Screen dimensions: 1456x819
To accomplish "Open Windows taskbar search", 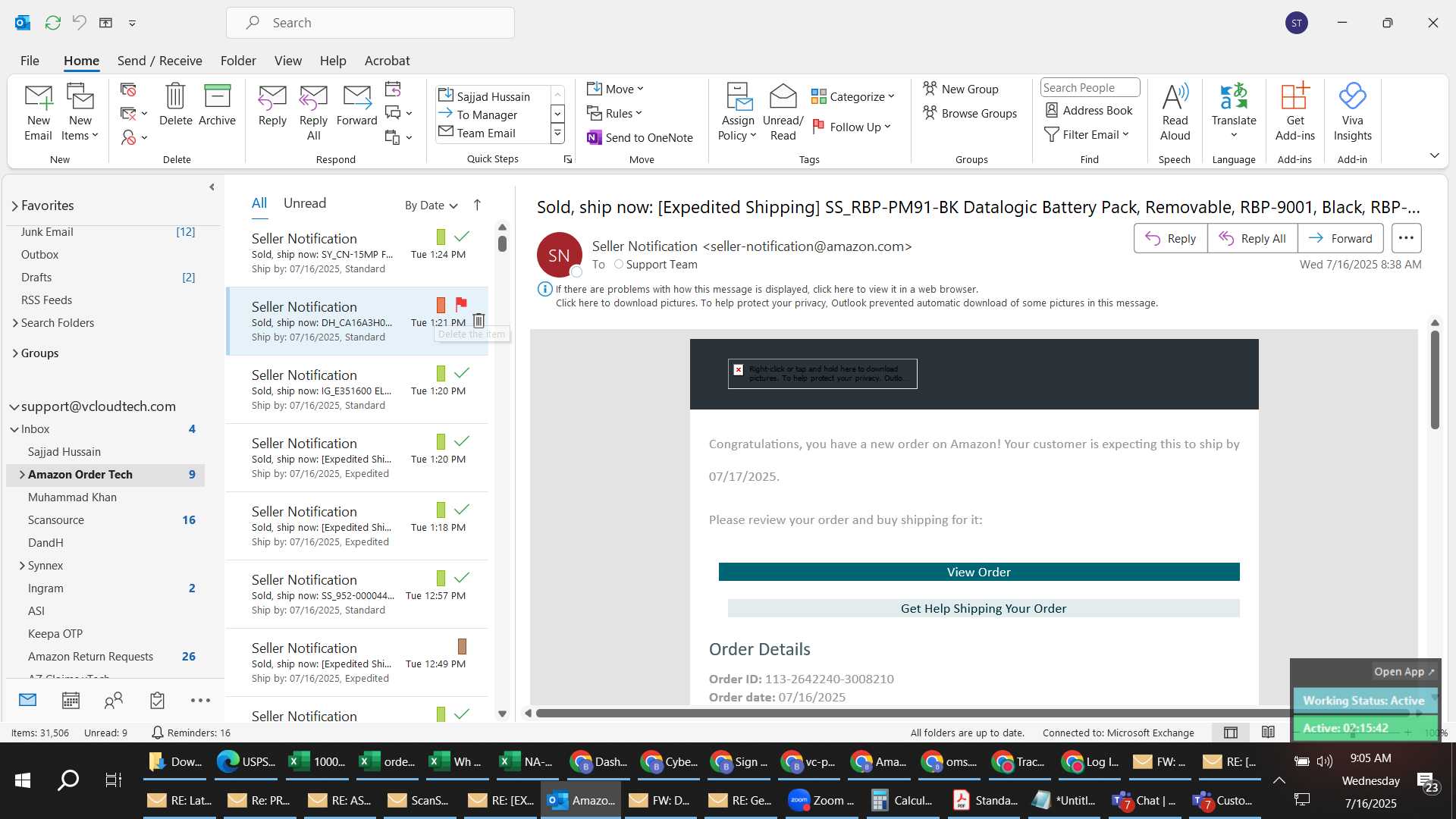I will [68, 780].
